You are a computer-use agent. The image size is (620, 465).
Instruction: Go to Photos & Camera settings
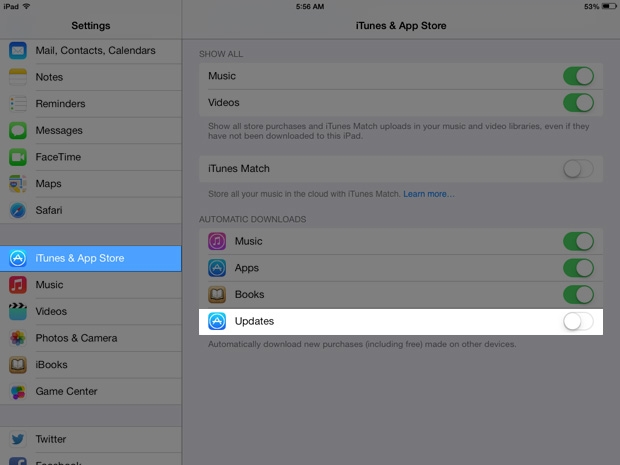(x=91, y=338)
